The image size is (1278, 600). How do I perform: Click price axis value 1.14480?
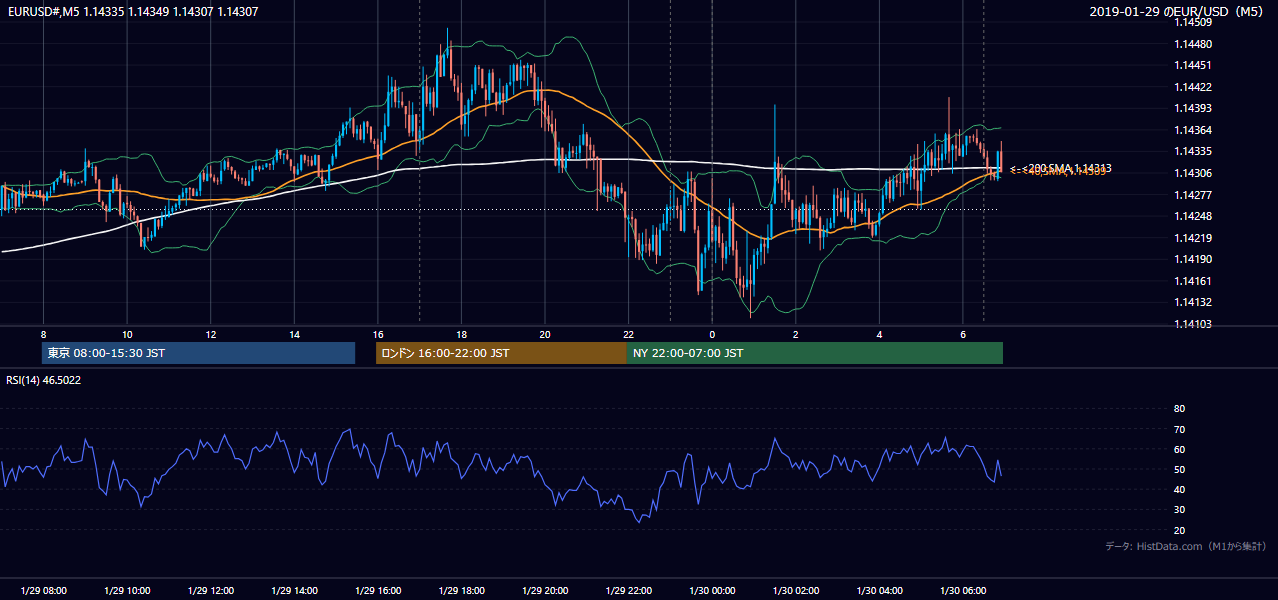(x=1192, y=44)
